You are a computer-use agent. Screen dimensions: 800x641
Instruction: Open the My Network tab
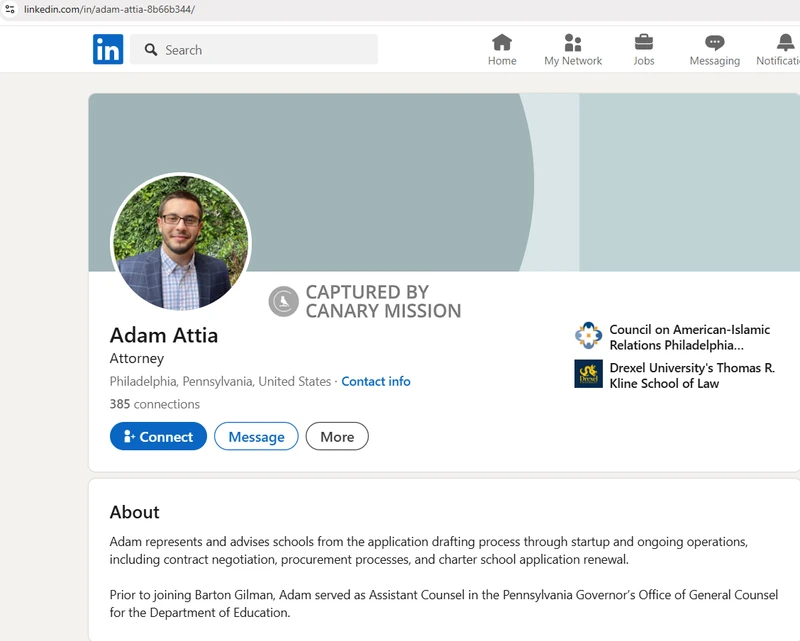573,50
